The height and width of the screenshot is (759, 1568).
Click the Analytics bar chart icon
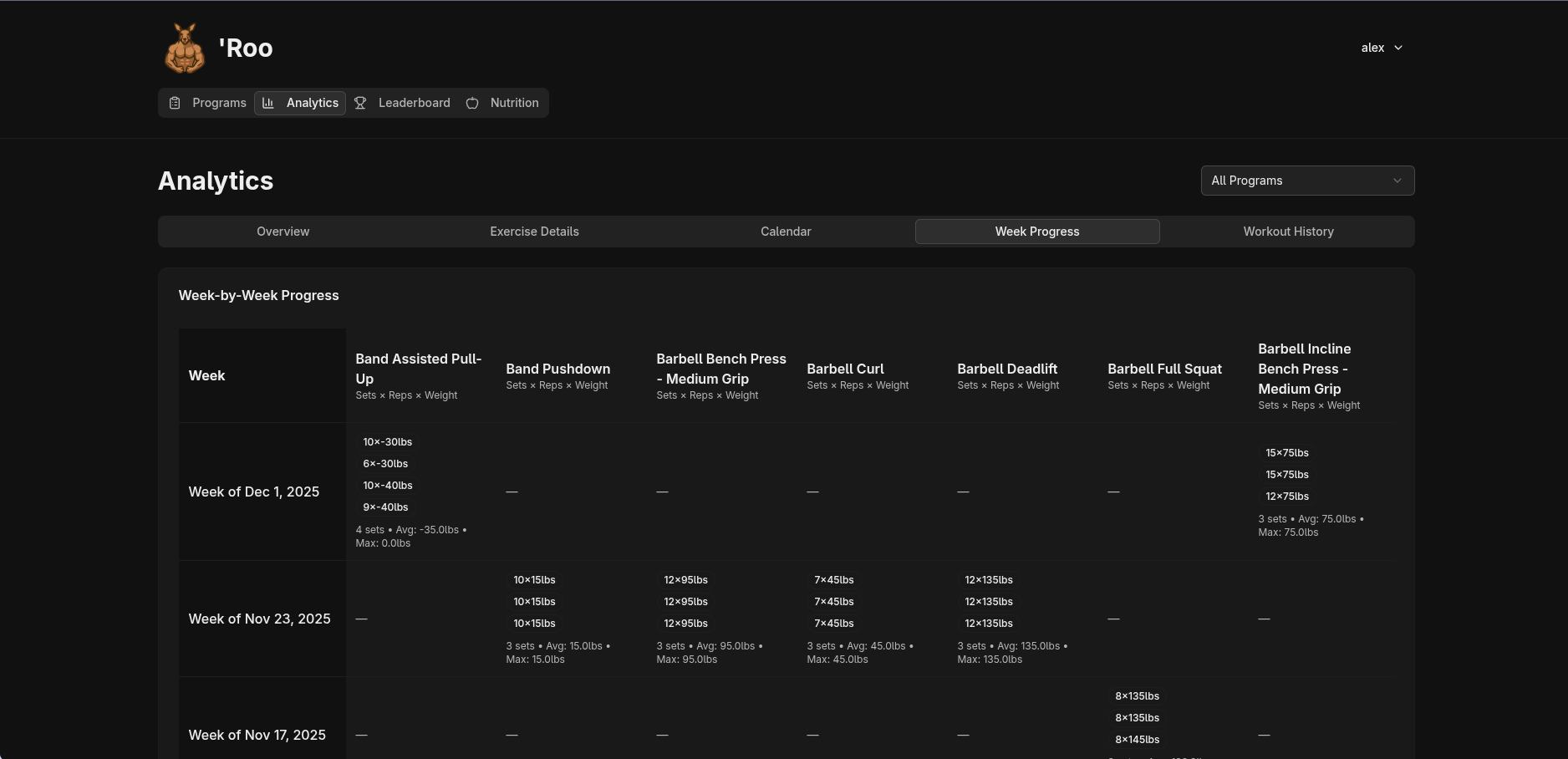coord(268,103)
